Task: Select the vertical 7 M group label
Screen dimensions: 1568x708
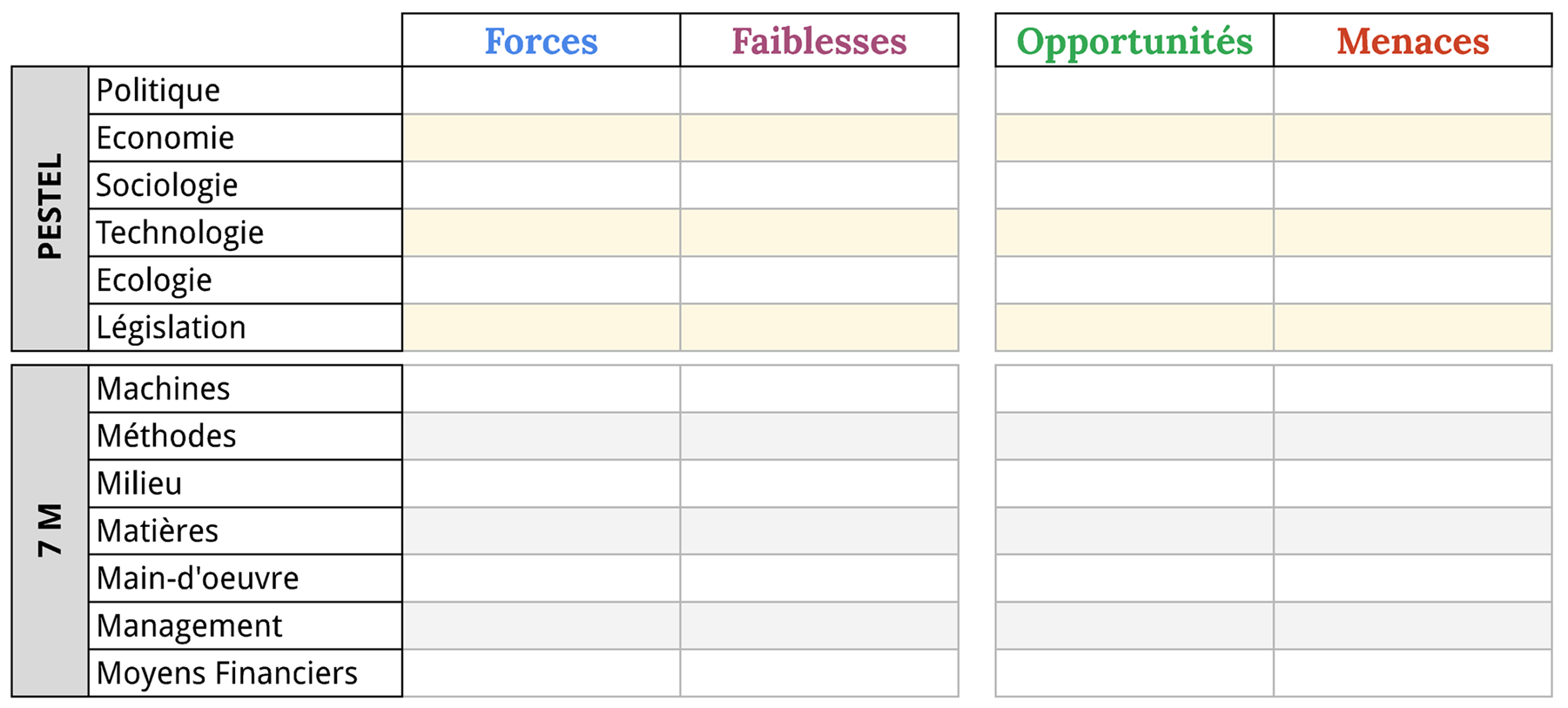Action: pos(50,529)
